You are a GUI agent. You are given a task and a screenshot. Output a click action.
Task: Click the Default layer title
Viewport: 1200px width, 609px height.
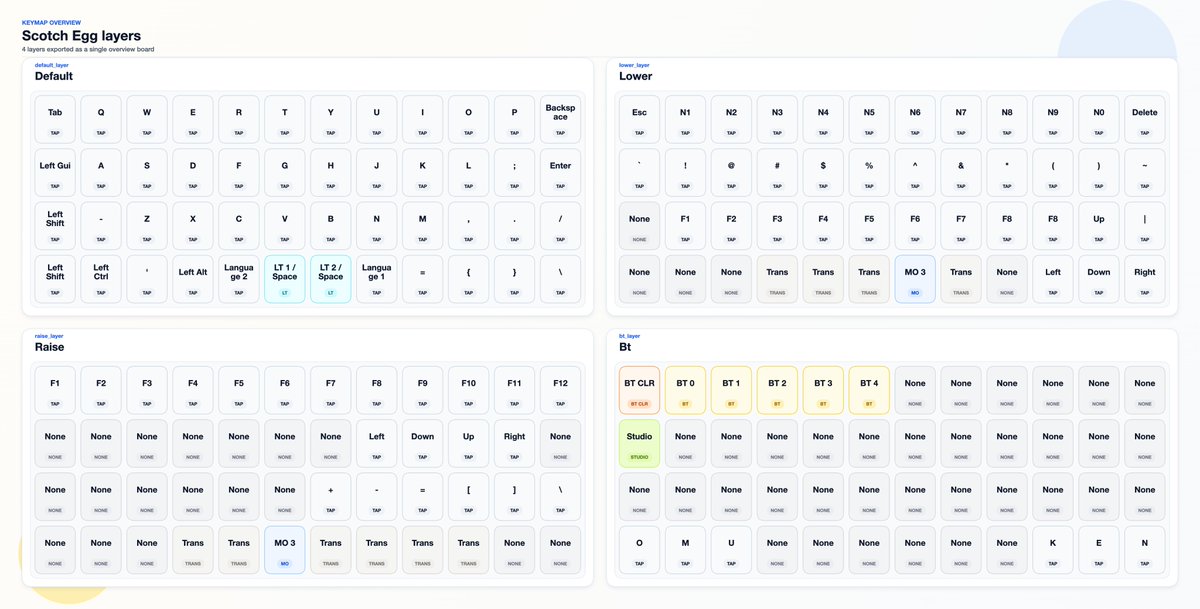click(x=53, y=75)
